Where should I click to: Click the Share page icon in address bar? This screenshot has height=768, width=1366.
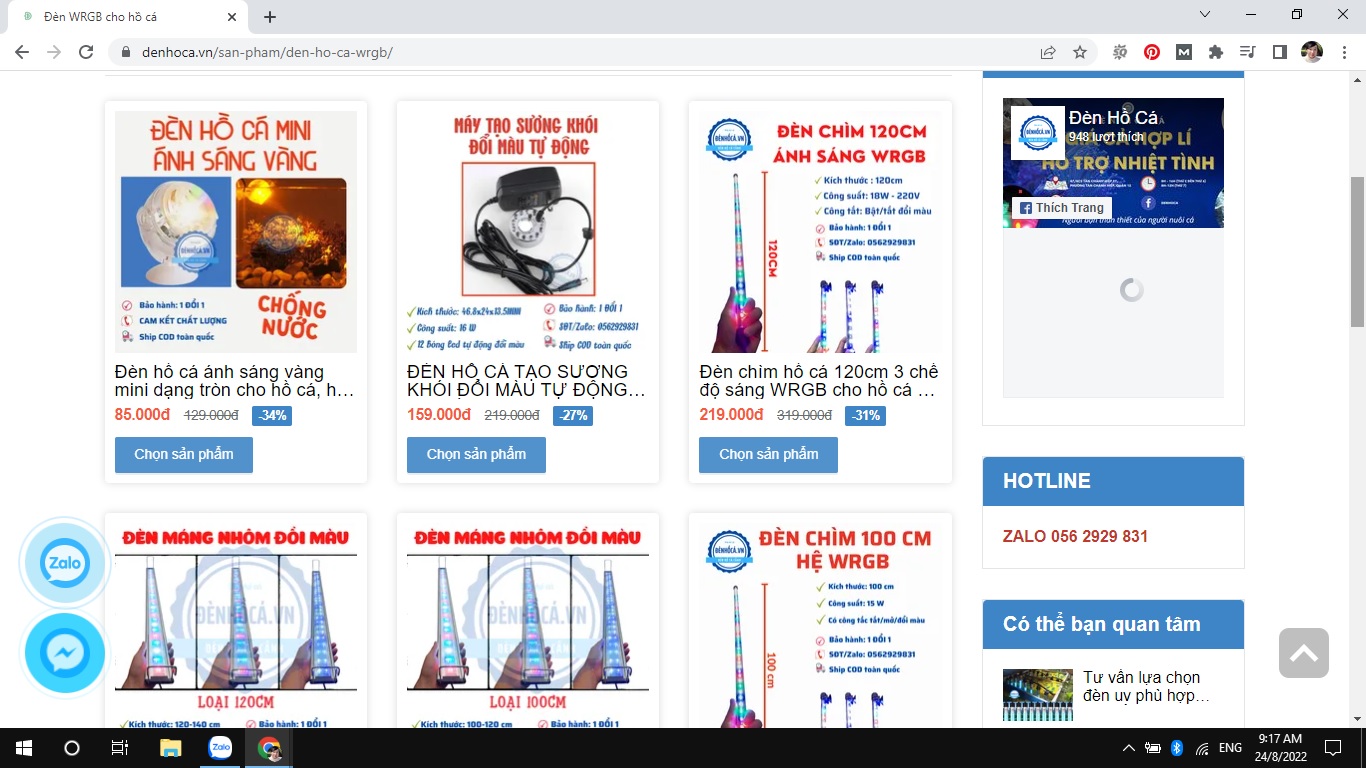pyautogui.click(x=1048, y=52)
